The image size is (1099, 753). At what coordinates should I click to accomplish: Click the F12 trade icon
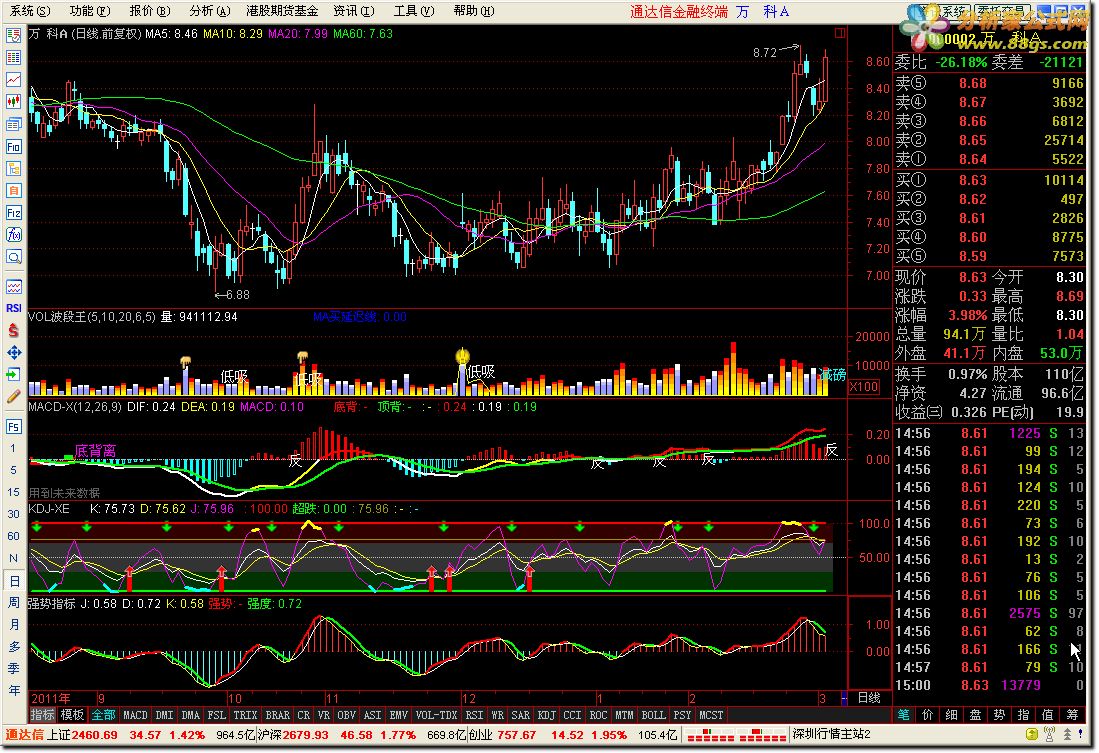tap(13, 212)
